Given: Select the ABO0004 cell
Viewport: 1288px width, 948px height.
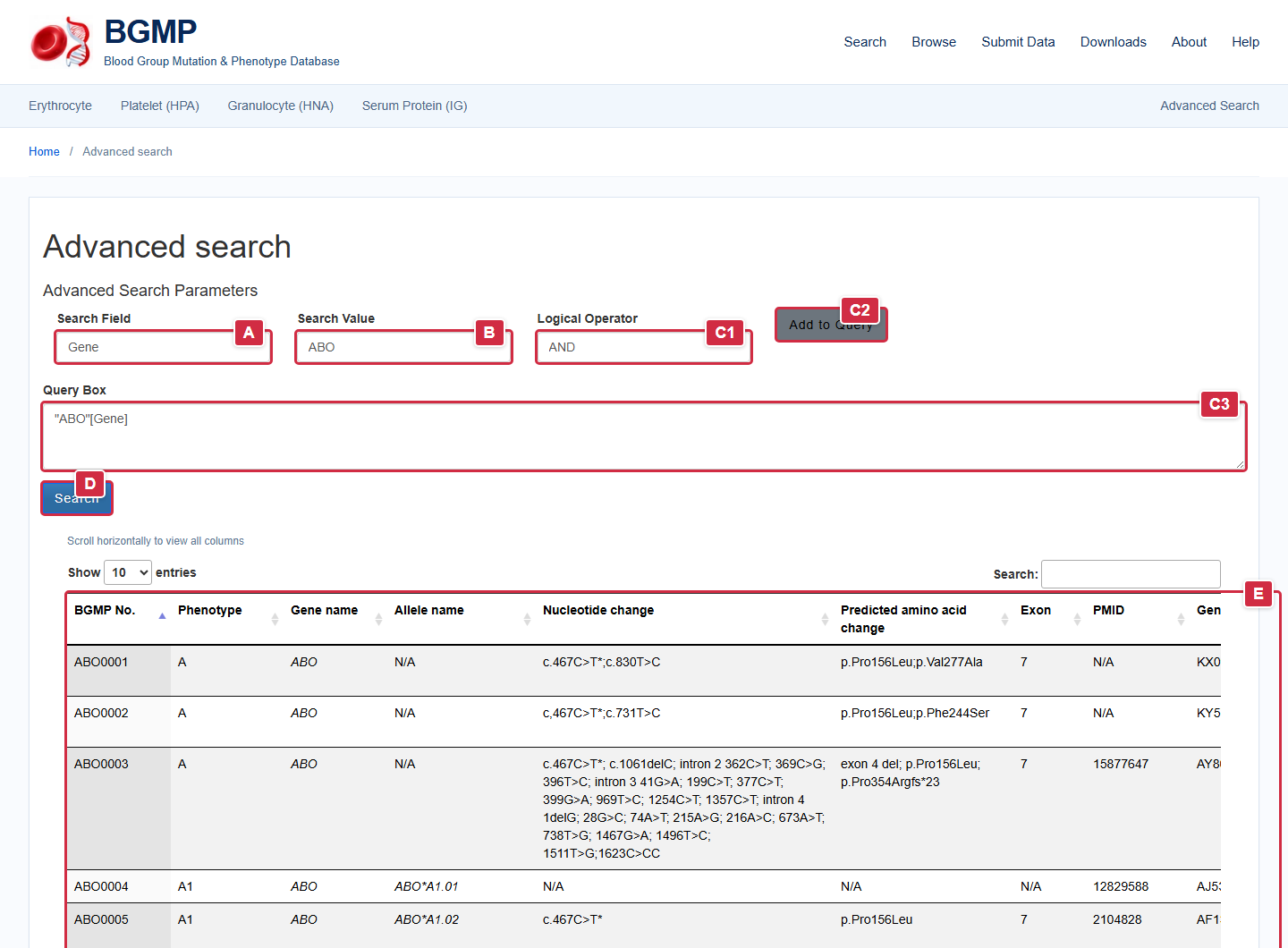Looking at the screenshot, I should (119, 886).
